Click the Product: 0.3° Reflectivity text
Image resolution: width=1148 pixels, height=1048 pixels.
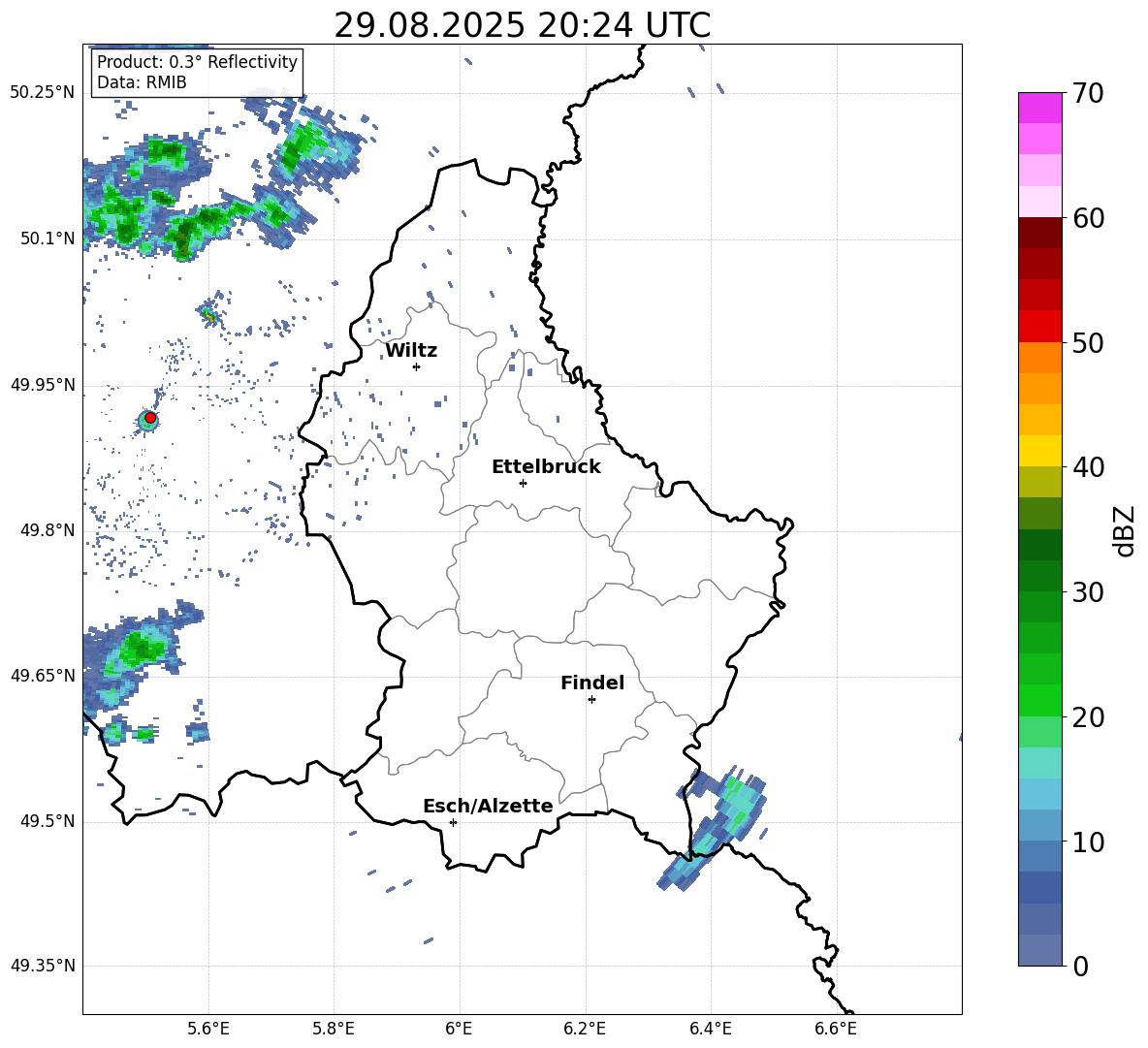197,61
